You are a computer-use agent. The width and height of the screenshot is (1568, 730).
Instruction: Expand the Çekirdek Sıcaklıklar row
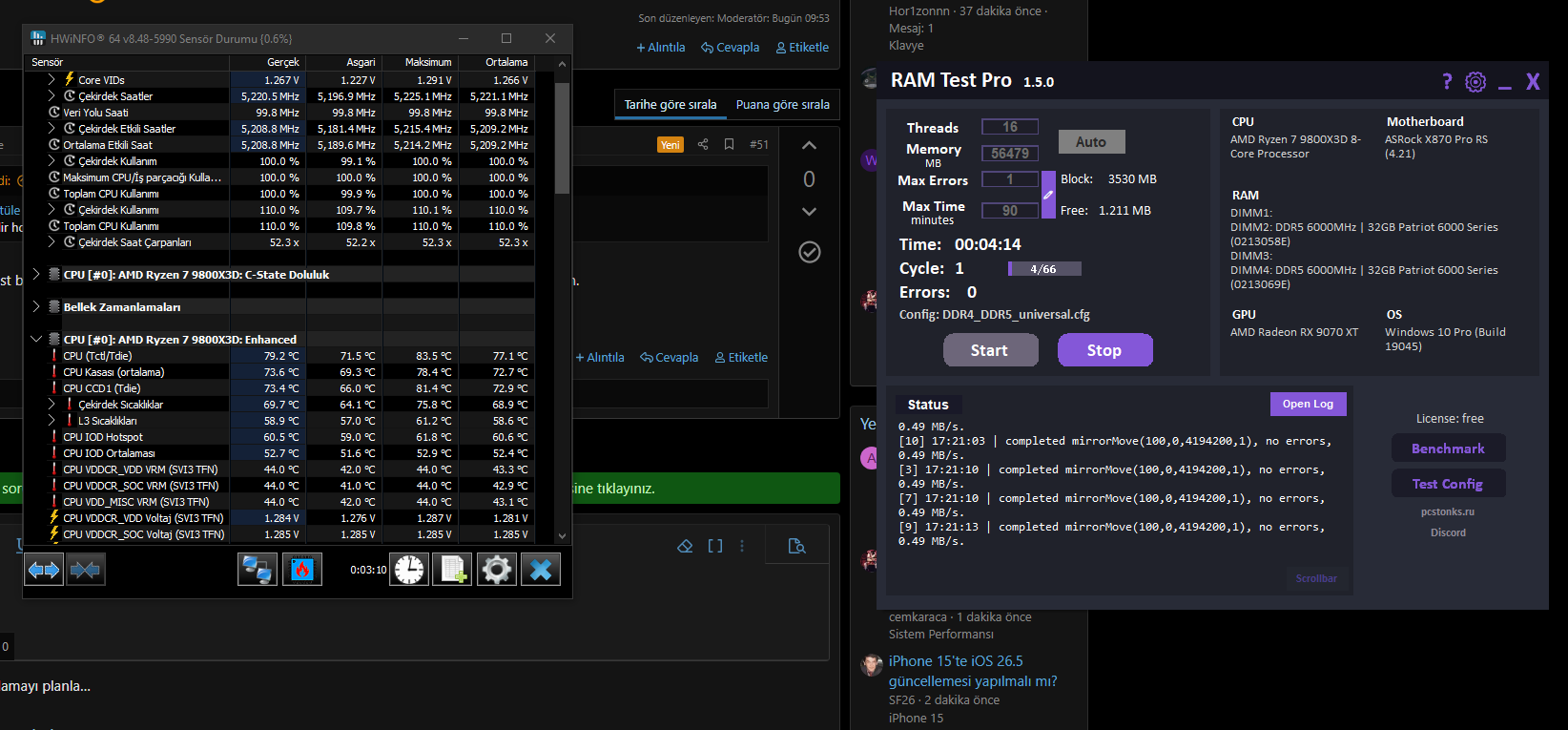pos(52,405)
